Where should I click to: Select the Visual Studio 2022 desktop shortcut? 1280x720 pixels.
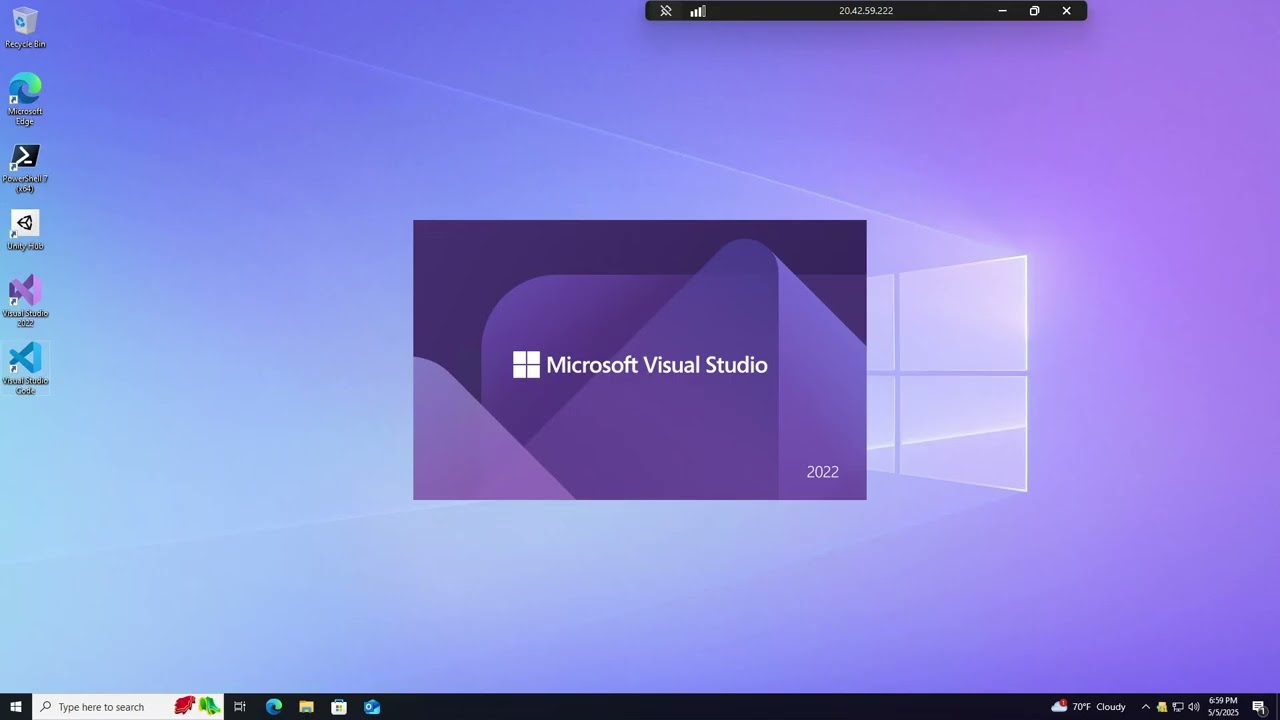coord(25,301)
